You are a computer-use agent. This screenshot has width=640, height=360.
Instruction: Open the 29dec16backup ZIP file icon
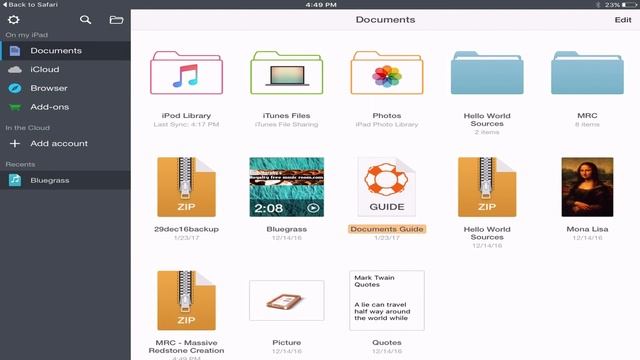coord(186,187)
